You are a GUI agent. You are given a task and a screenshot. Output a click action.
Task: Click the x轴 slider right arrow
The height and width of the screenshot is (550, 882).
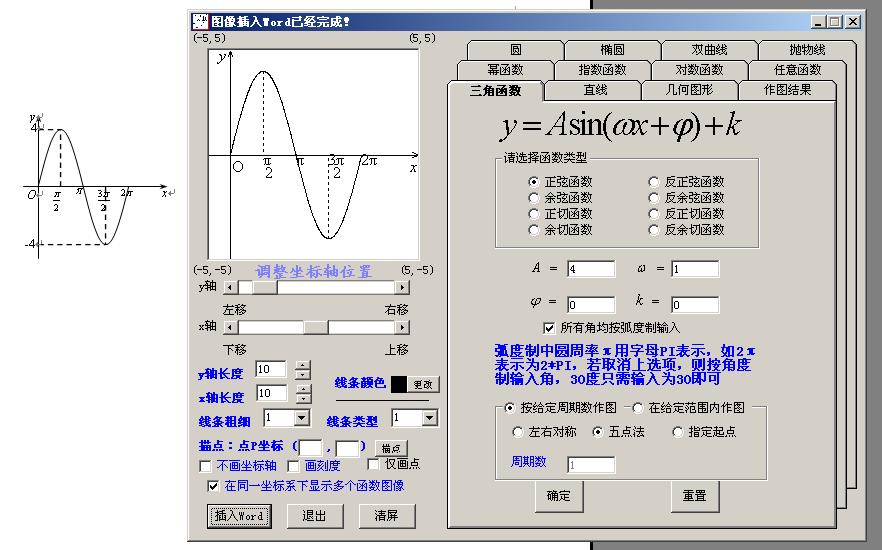pyautogui.click(x=401, y=327)
